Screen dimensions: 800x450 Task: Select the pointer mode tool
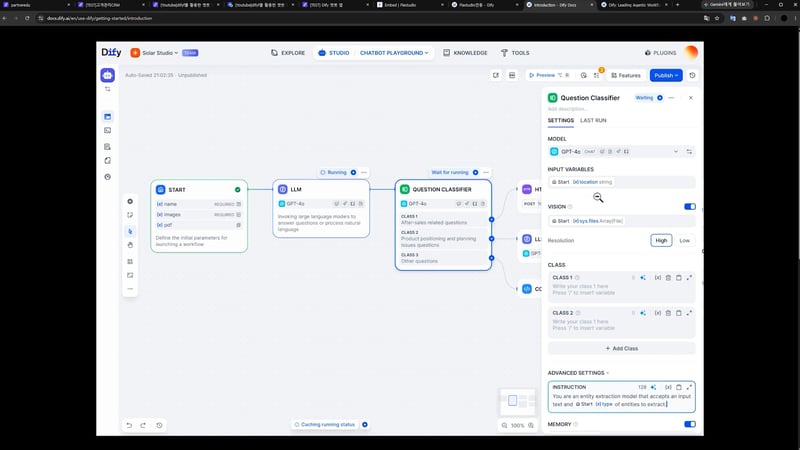[130, 232]
